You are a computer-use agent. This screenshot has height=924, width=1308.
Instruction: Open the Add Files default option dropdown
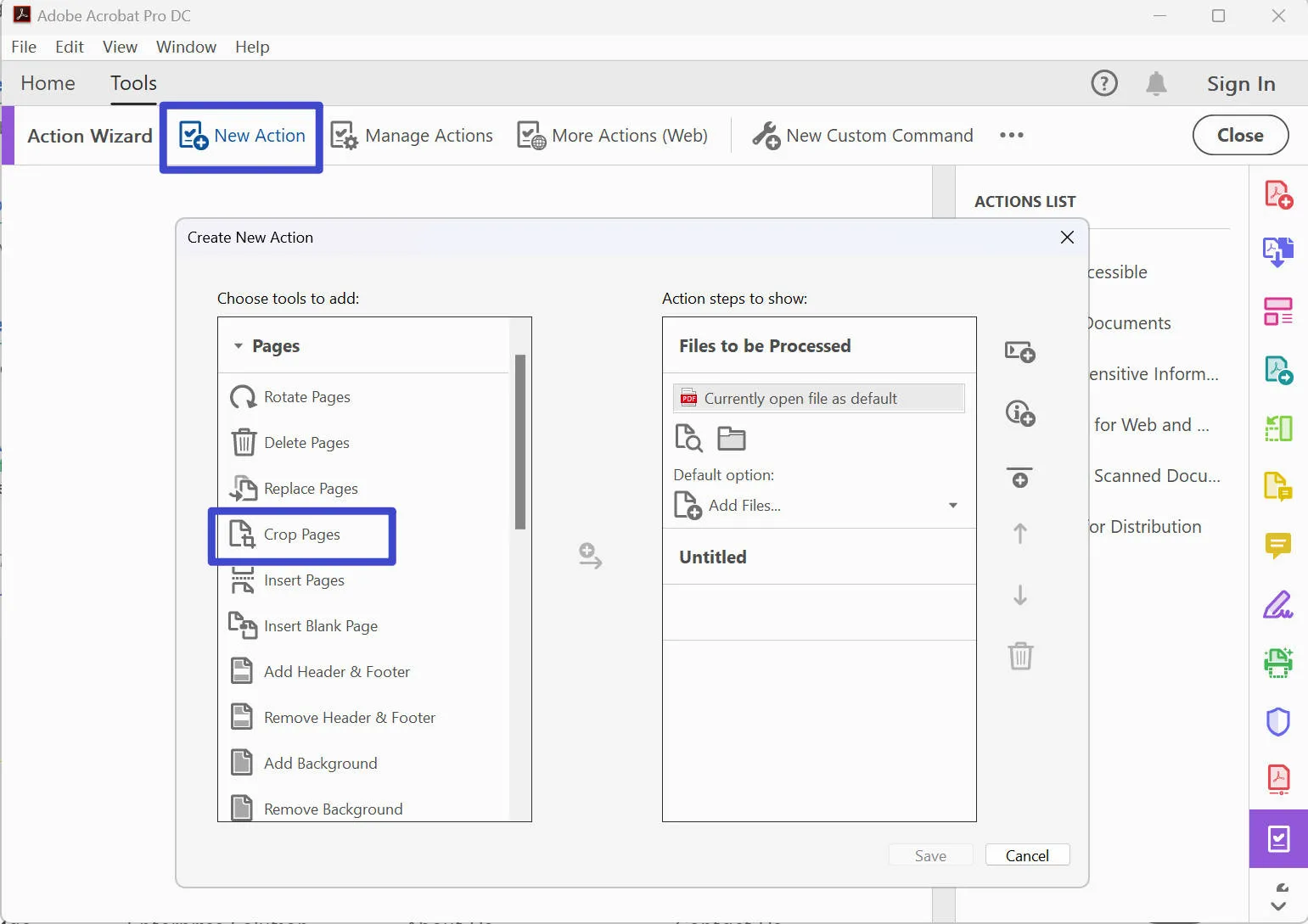point(952,505)
